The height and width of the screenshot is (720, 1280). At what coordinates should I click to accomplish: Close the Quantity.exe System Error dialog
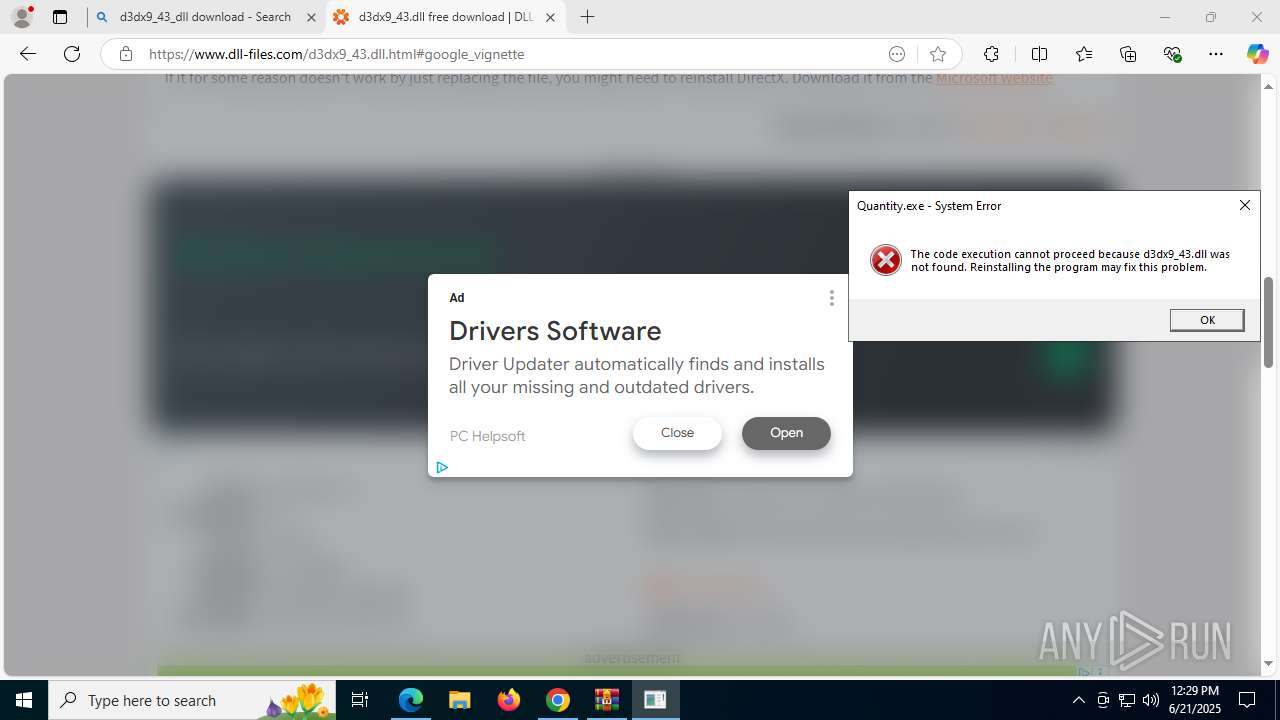(1245, 205)
